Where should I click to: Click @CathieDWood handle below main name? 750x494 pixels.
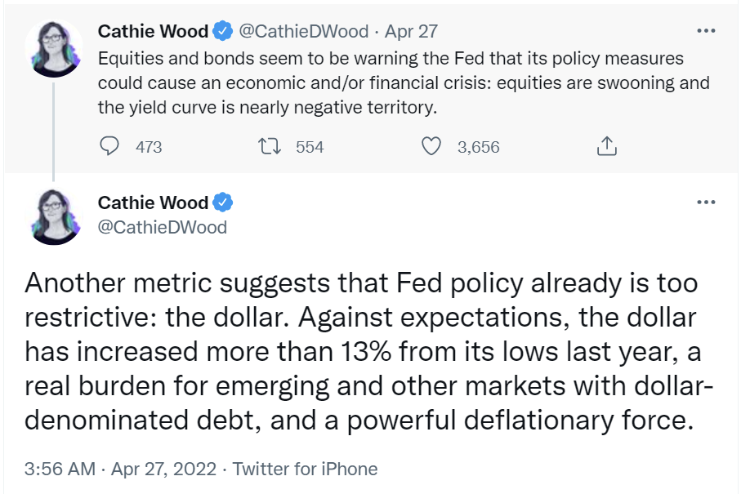coord(162,227)
